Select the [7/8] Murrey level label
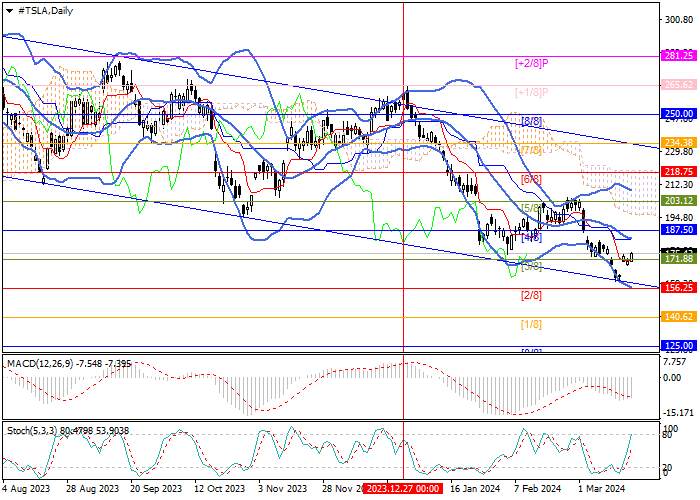This screenshot has width=700, height=500. pyautogui.click(x=531, y=150)
